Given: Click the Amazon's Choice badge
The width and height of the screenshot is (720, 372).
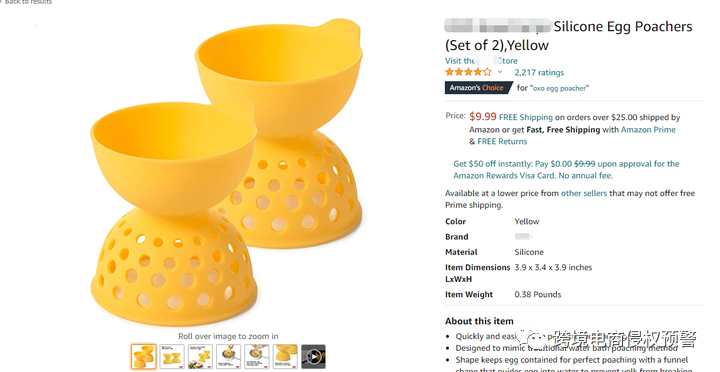Looking at the screenshot, I should 478,88.
